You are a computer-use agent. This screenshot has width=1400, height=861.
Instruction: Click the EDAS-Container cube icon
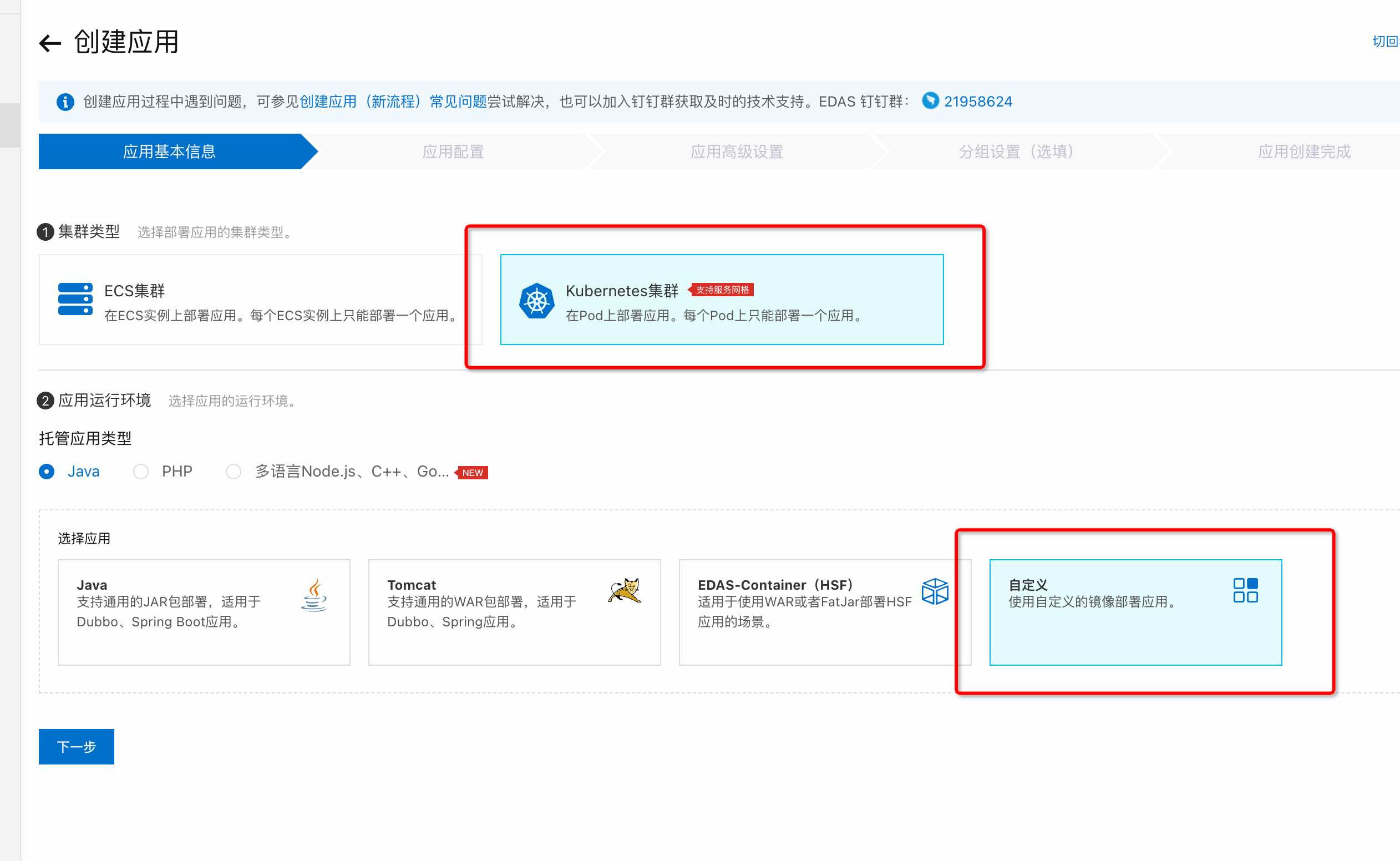click(x=935, y=591)
